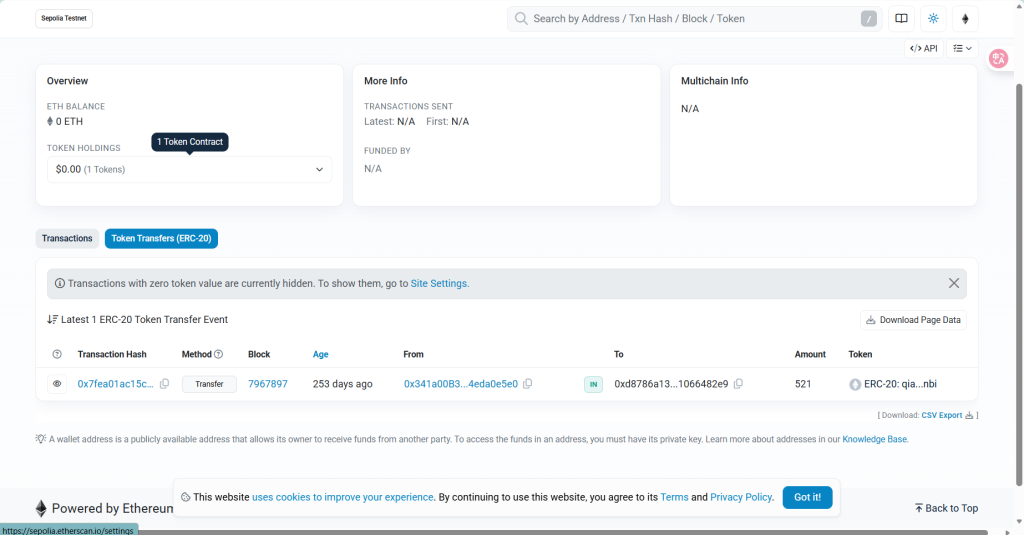Copy the transaction hash 0x7fea01ac15c

(165, 384)
